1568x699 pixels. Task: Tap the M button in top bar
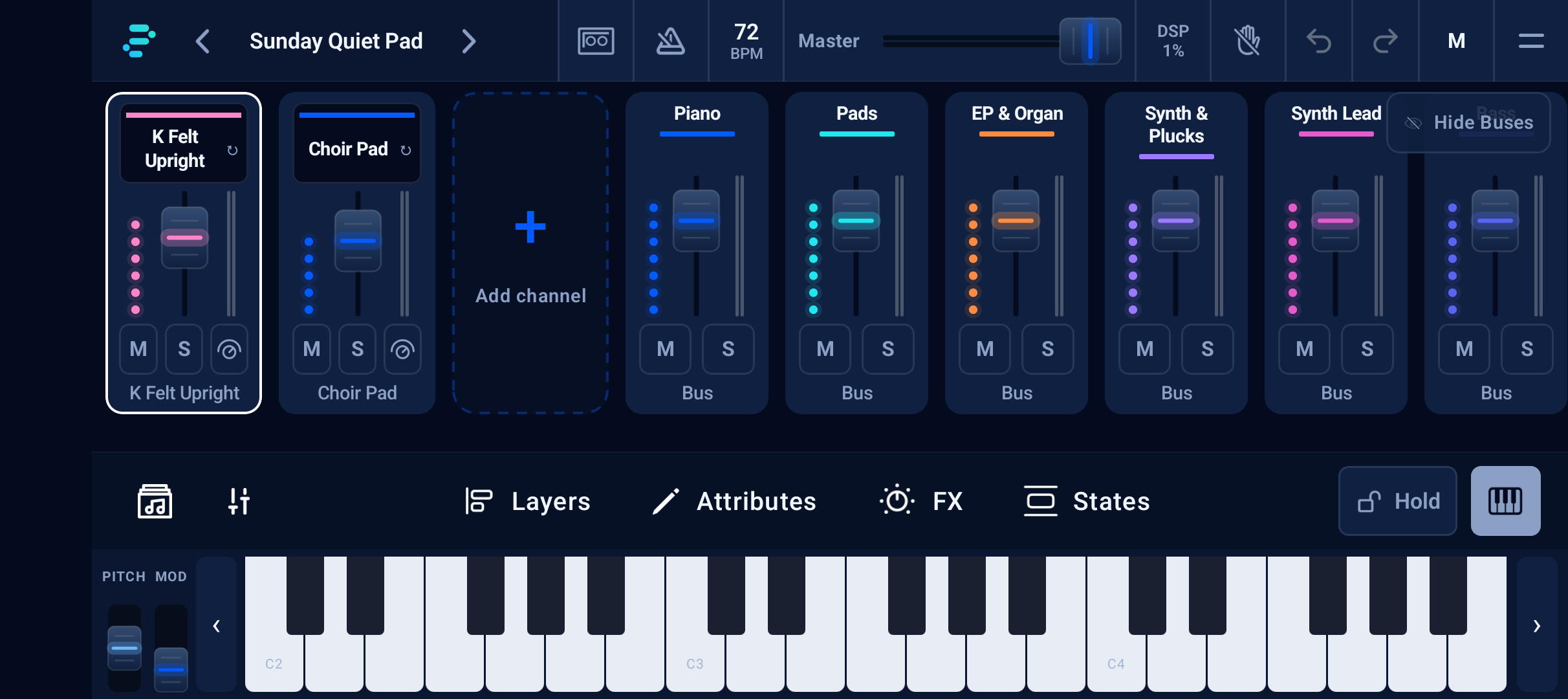click(x=1456, y=41)
